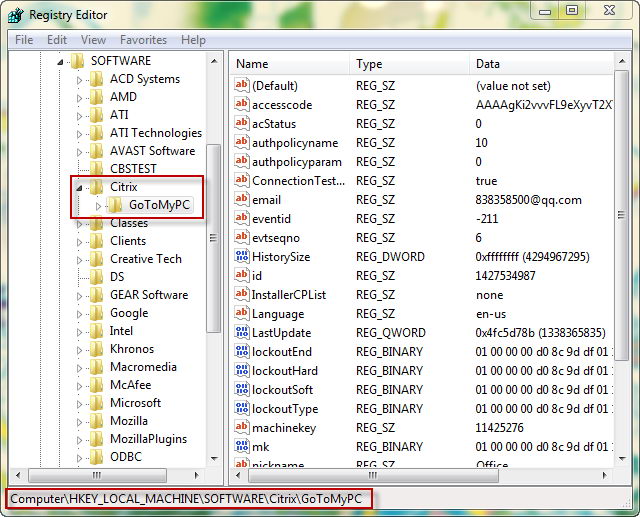The image size is (640, 517).
Task: Expand the GoToMyPC tree node
Action: click(98, 206)
